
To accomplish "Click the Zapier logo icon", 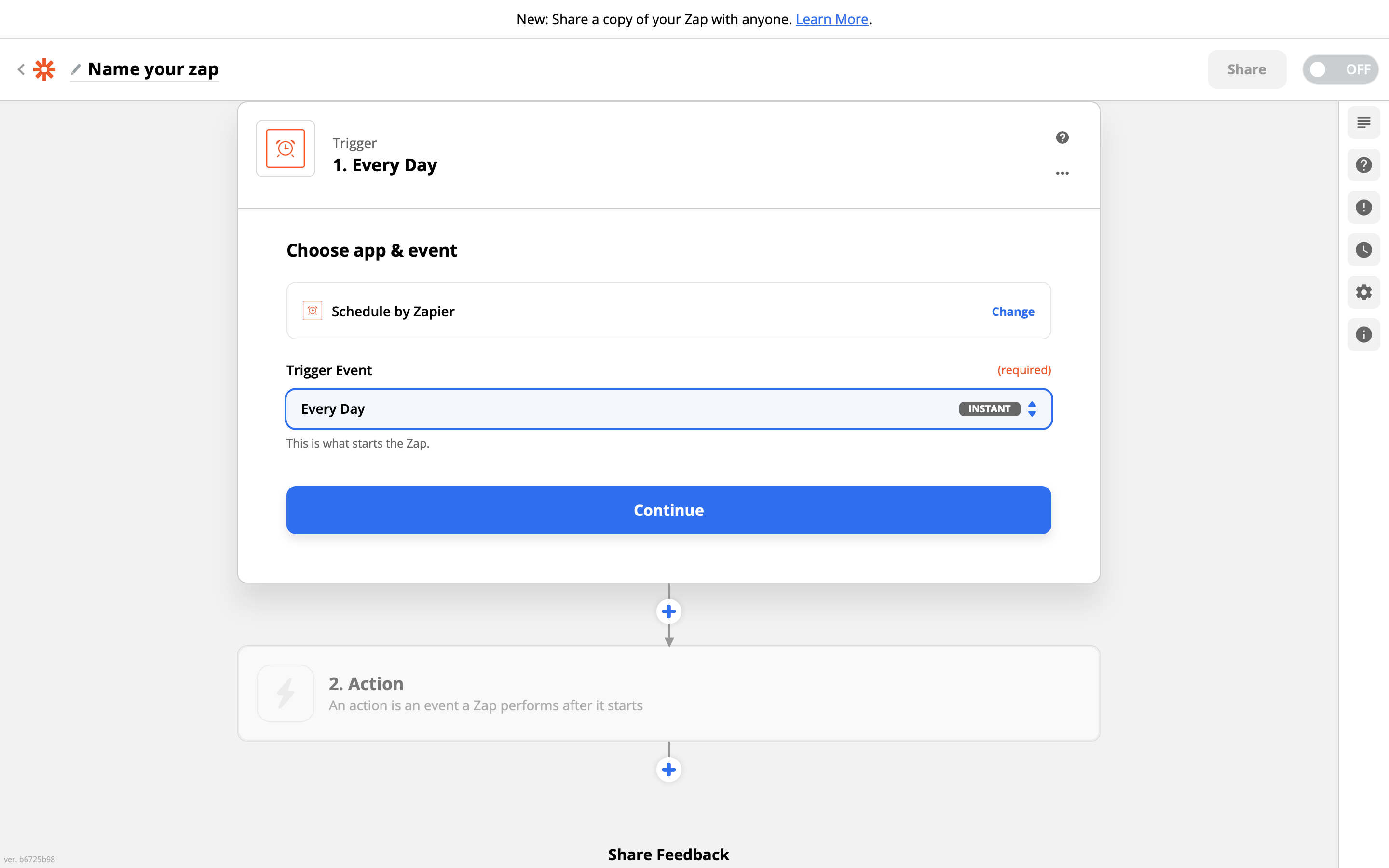I will point(44,69).
